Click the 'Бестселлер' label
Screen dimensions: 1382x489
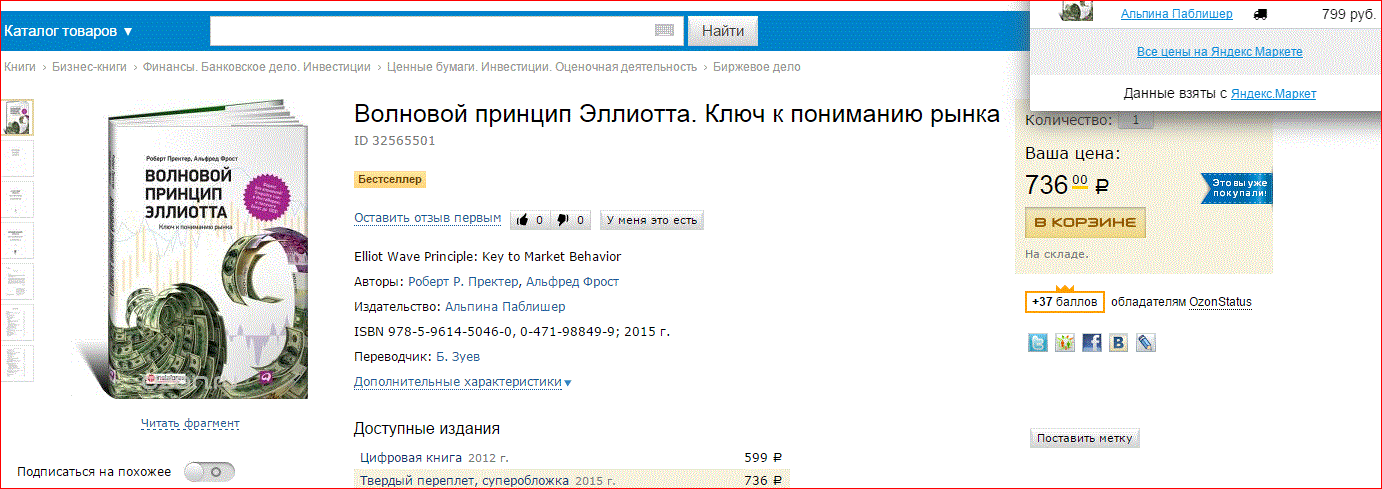pos(390,180)
